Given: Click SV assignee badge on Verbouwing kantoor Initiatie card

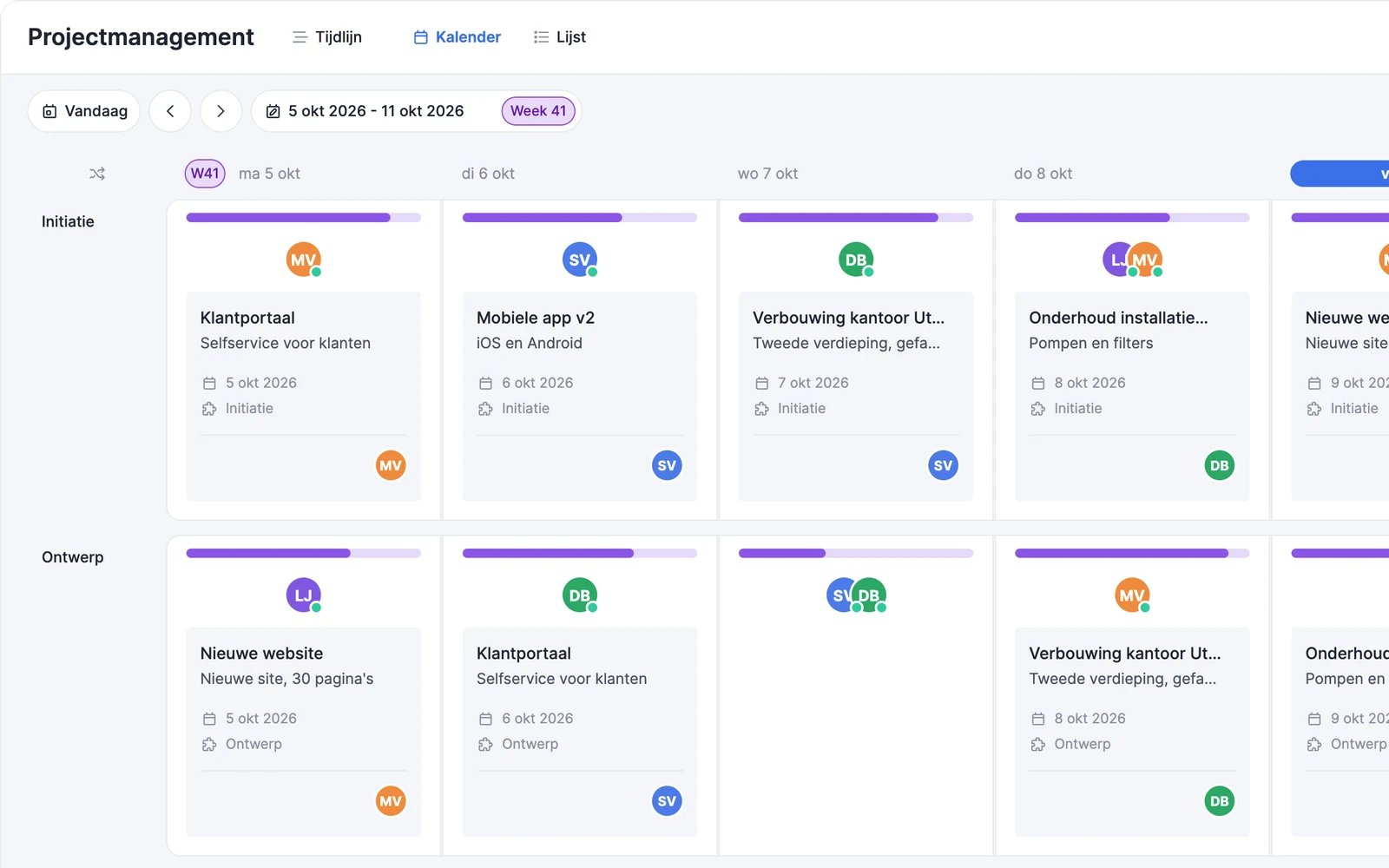Looking at the screenshot, I should coord(943,465).
